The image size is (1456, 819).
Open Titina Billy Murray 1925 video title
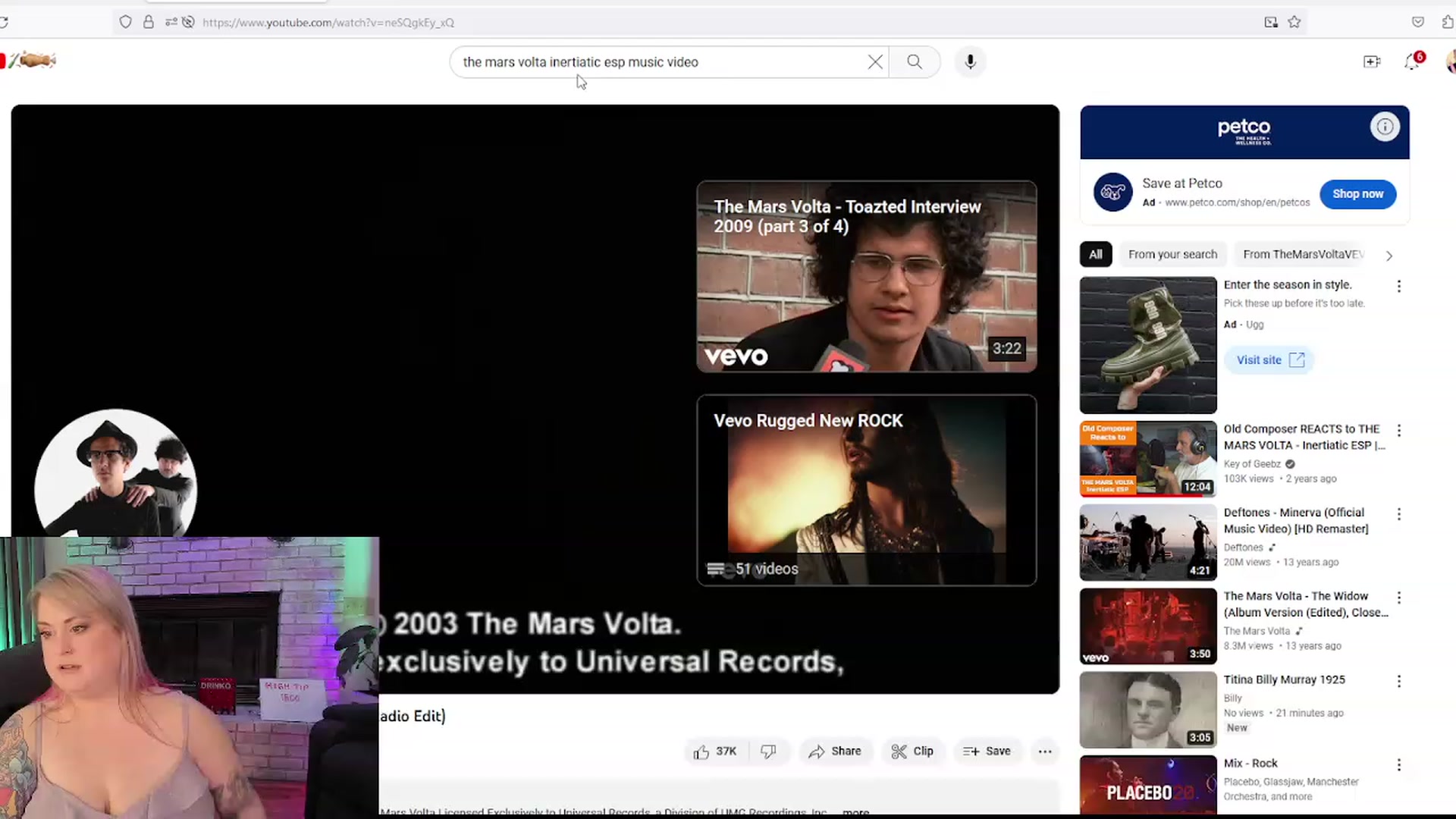point(1284,679)
